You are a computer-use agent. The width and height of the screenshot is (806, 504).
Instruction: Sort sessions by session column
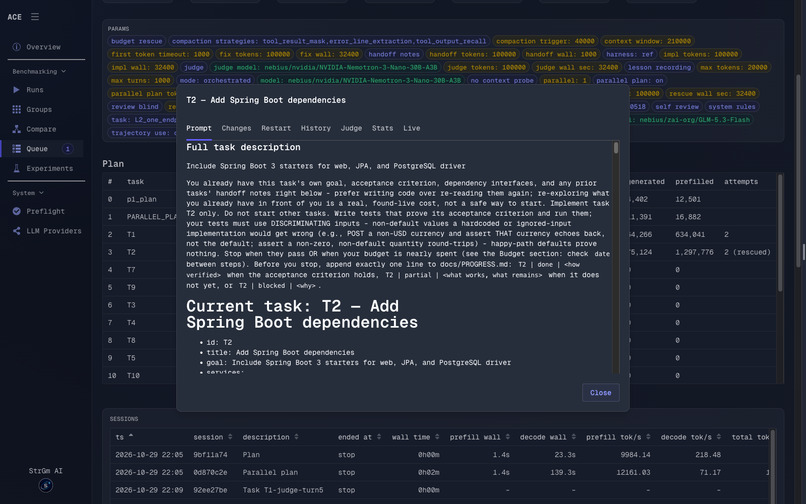pos(212,437)
